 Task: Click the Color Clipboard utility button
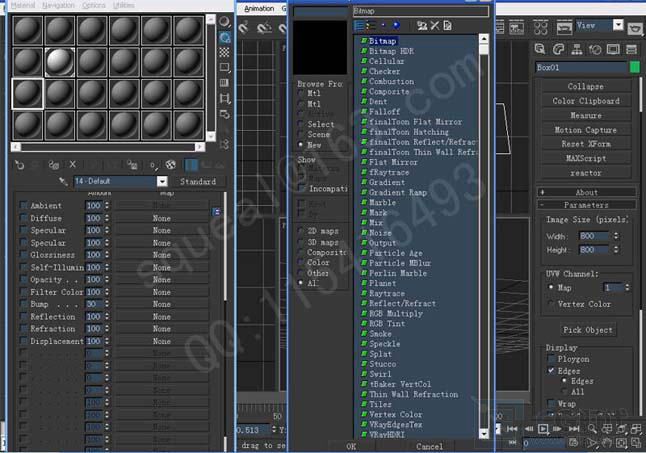(586, 101)
